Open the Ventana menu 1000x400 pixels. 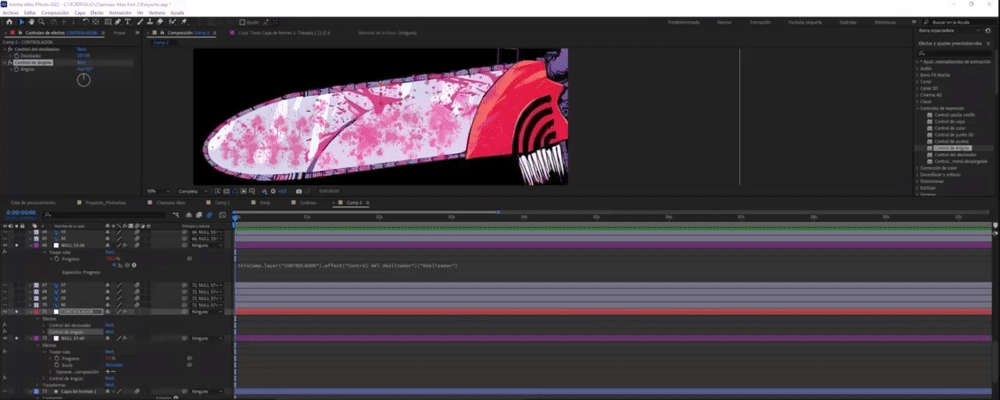pos(156,13)
